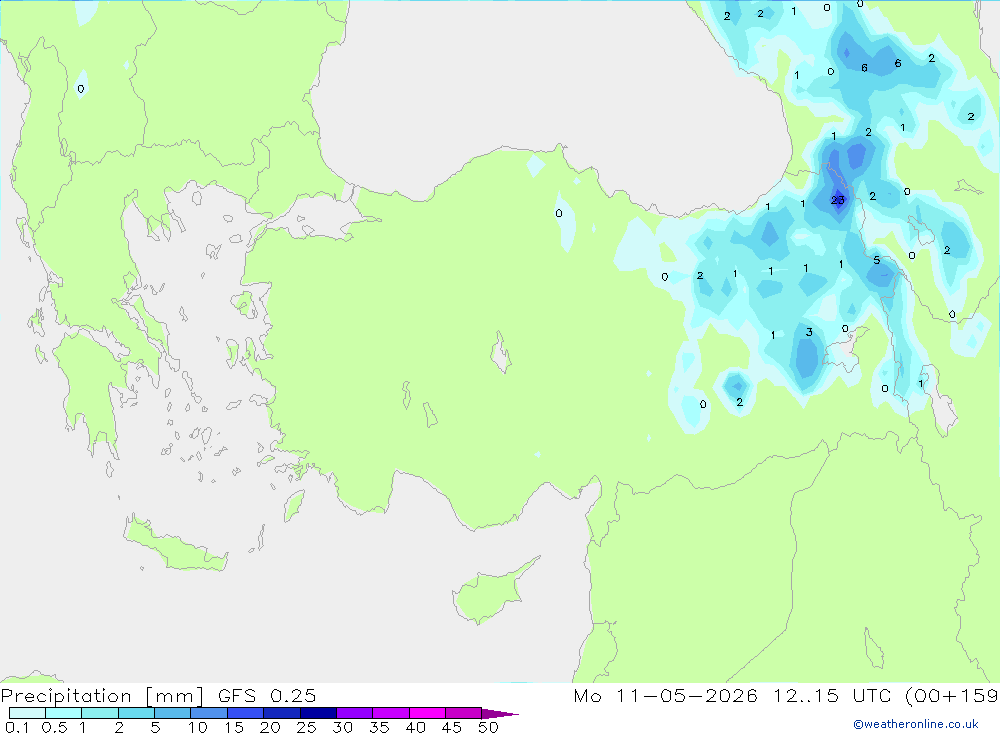Click the '5' precipitation value on the map
This screenshot has height=733, width=1000.
tap(877, 260)
